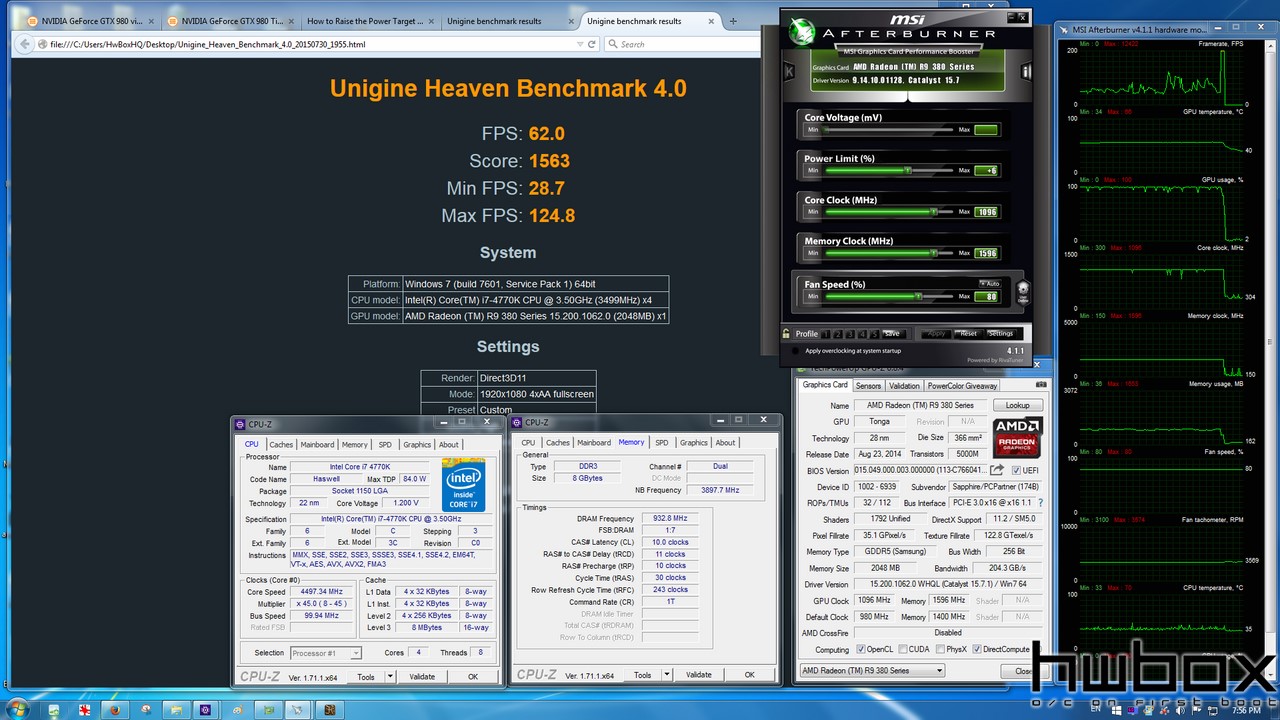The width and height of the screenshot is (1280, 720).
Task: Click the Intel Core i7 logo in CPU-Z
Action: click(x=463, y=485)
